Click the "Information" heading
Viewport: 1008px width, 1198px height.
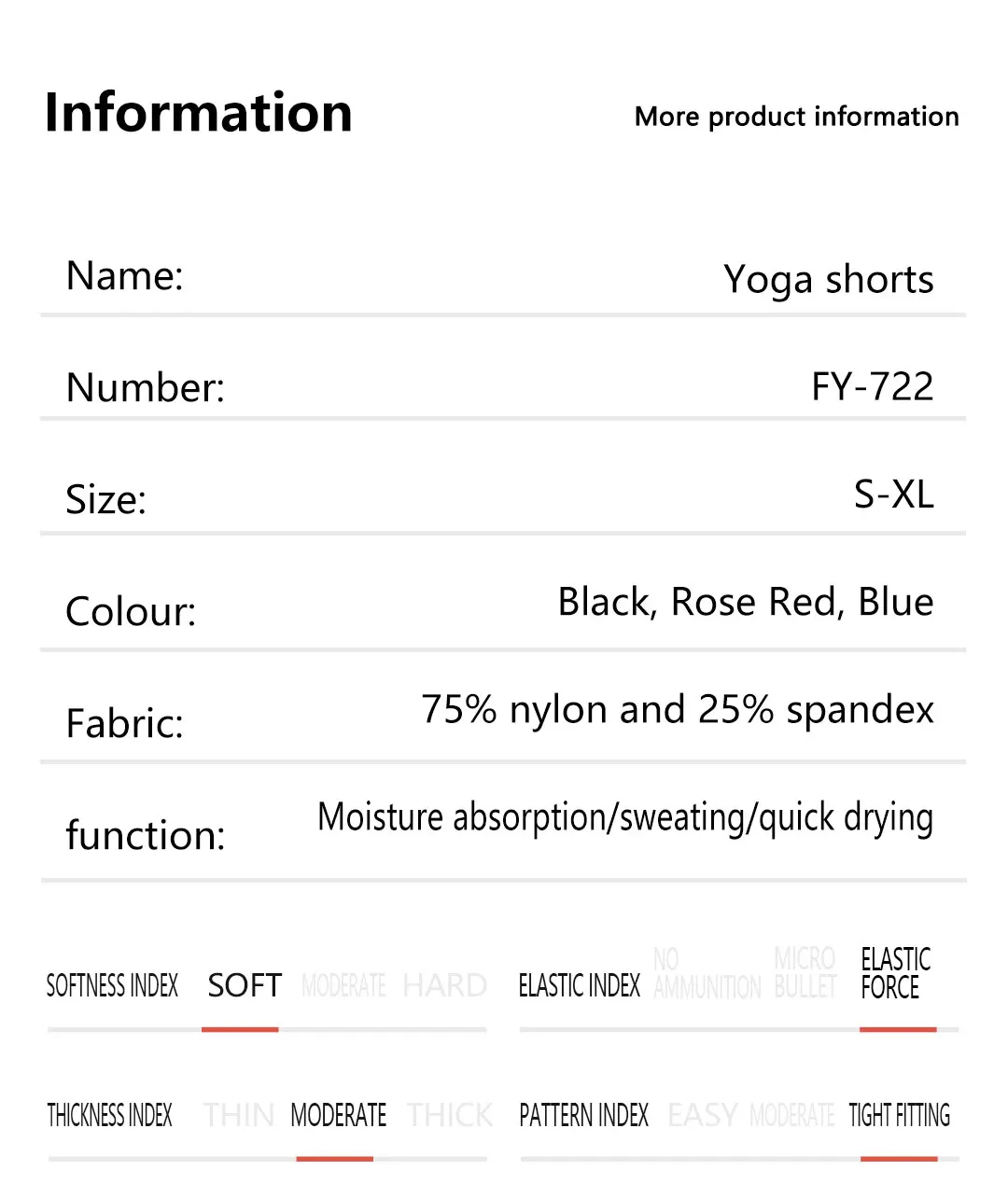198,113
